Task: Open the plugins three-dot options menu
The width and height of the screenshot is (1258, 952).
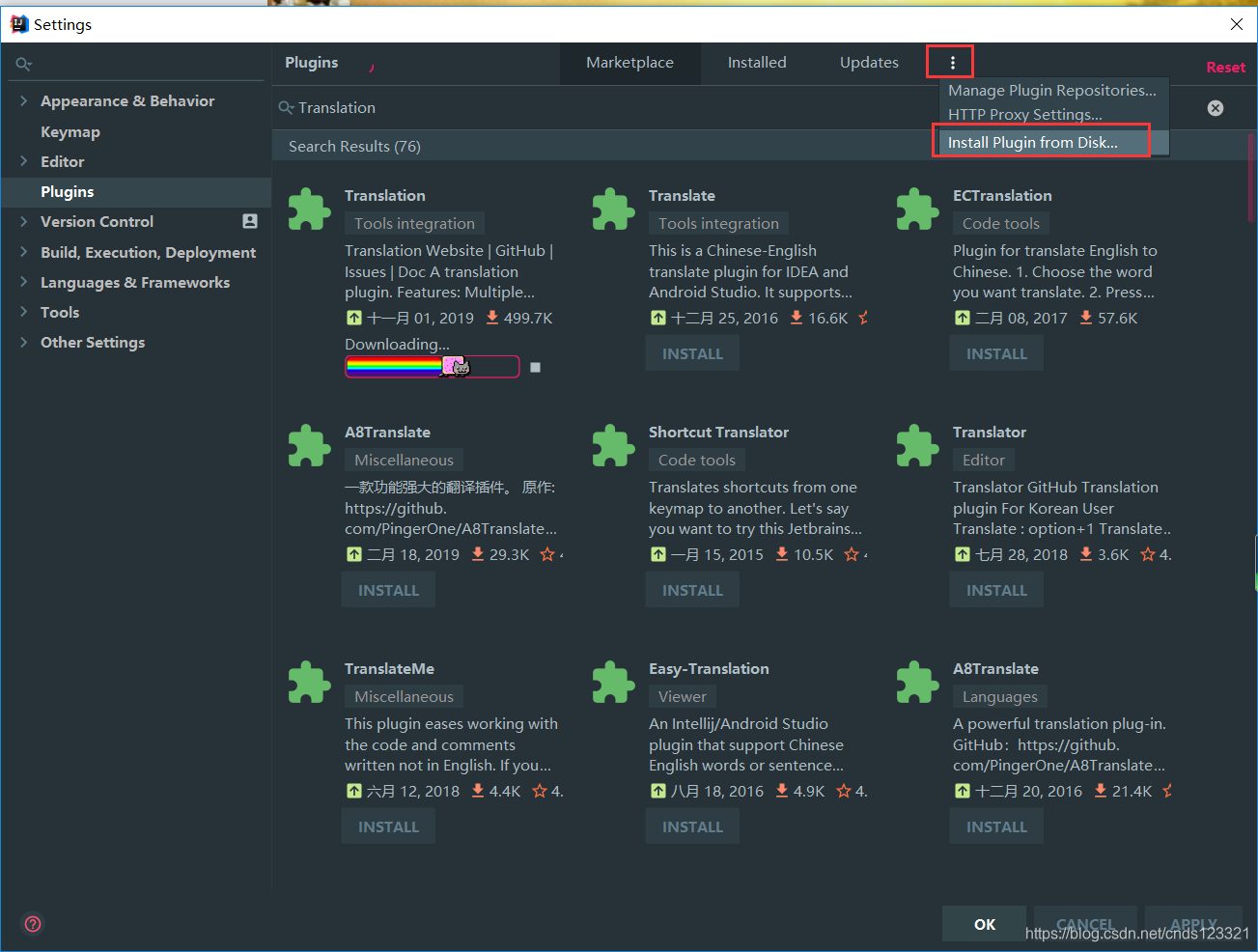Action: 952,63
